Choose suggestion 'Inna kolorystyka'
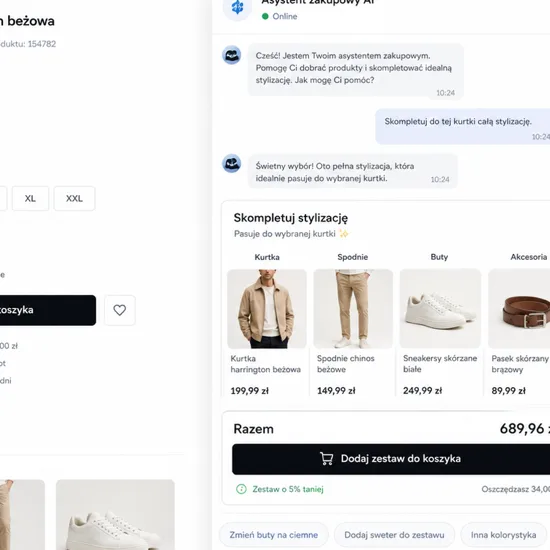This screenshot has width=550, height=550. point(503,535)
